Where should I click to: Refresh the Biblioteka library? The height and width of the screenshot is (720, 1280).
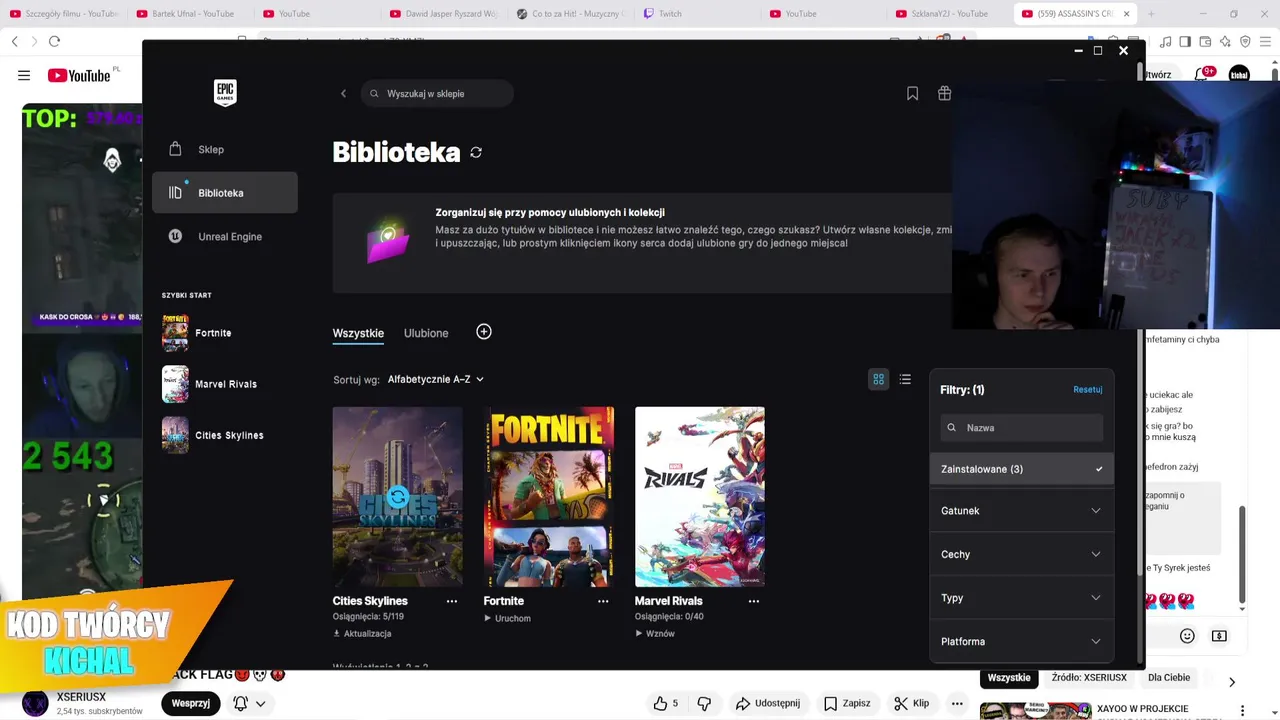pyautogui.click(x=476, y=152)
